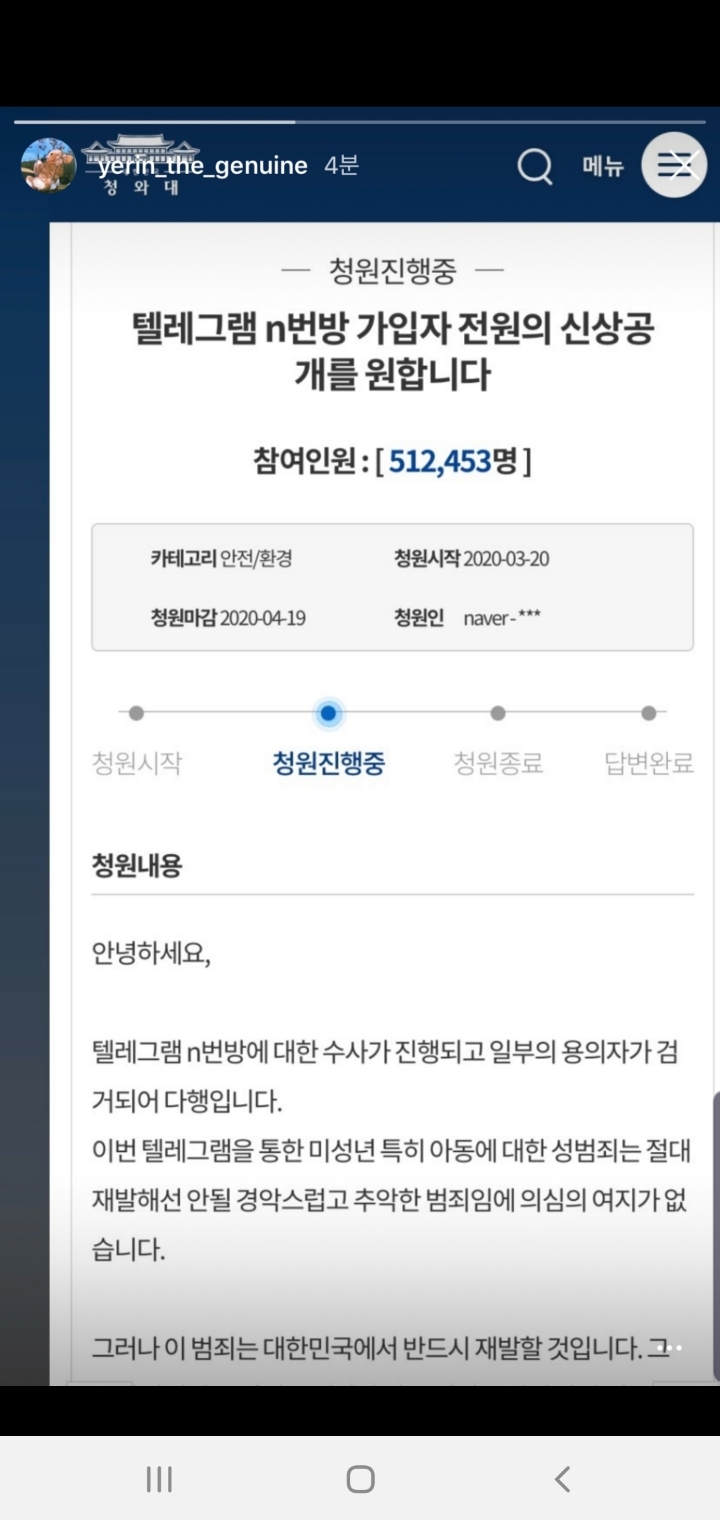Tap the 청와대 Blue House logo

(140, 165)
